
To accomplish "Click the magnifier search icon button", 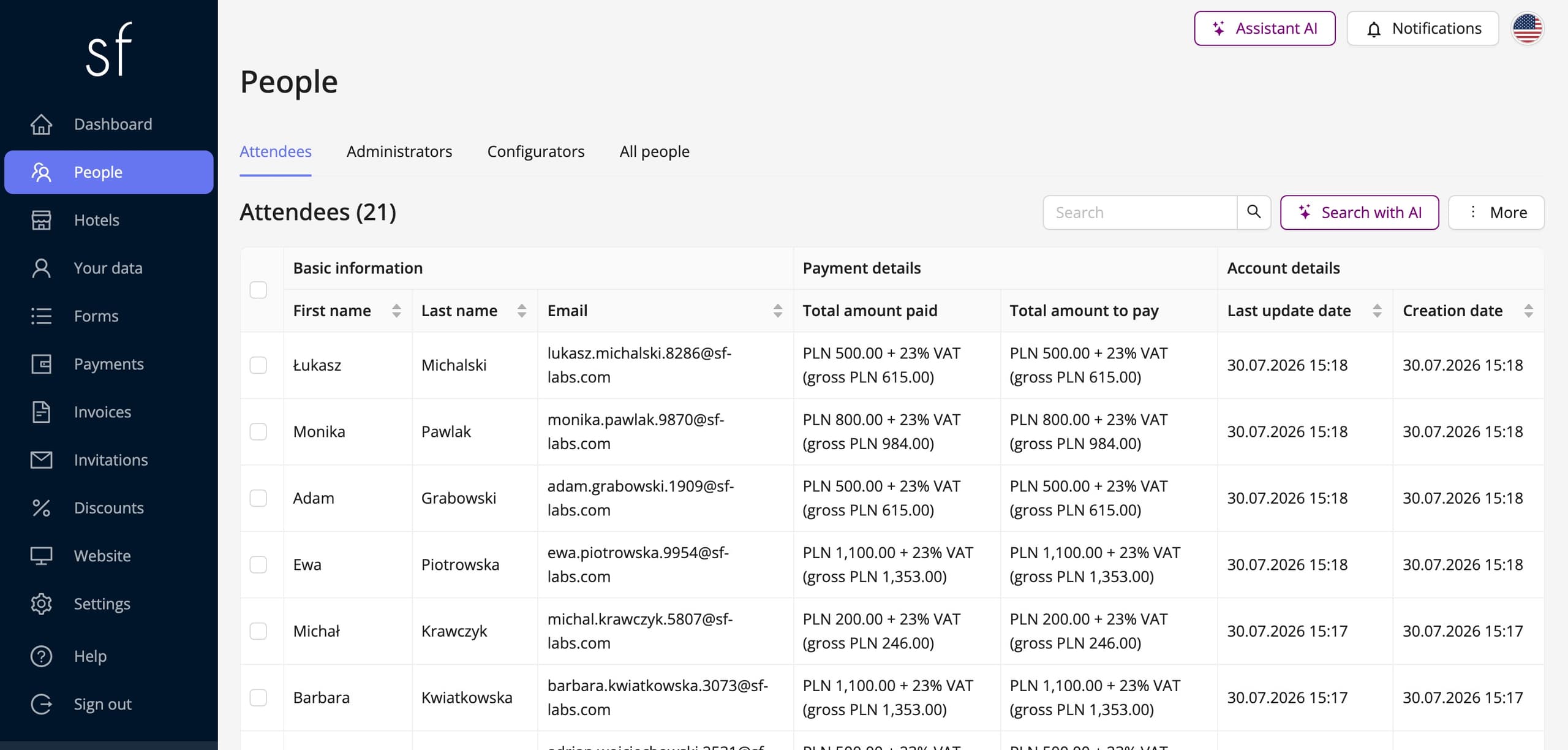I will click(1254, 212).
